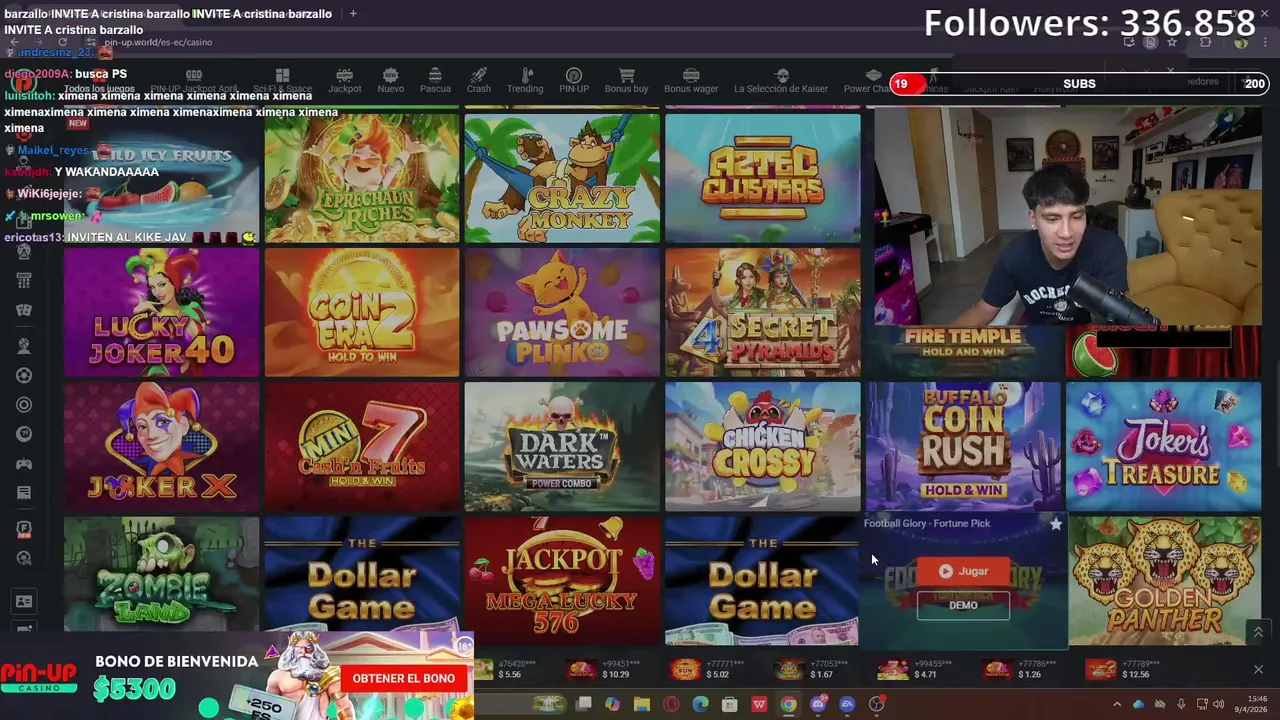Launch the Crazy Monkey game
This screenshot has width=1280, height=720.
tap(562, 178)
